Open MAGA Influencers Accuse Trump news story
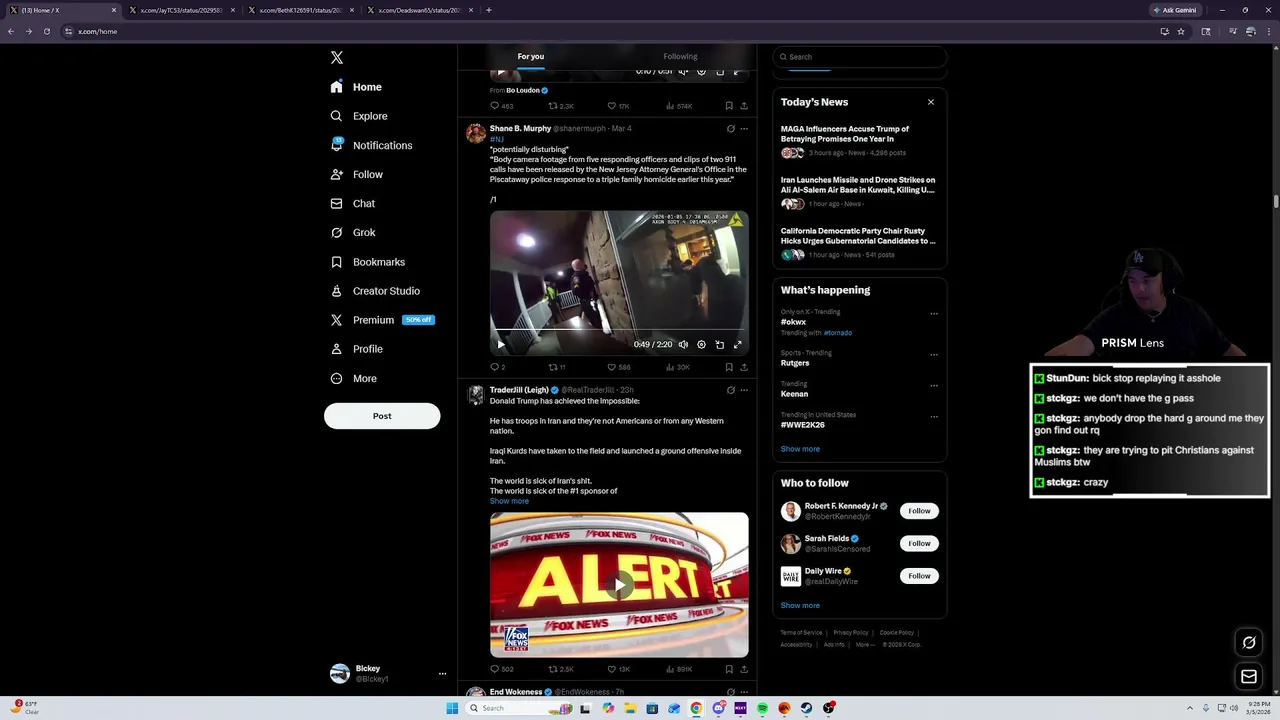Image resolution: width=1280 pixels, height=720 pixels. point(859,141)
